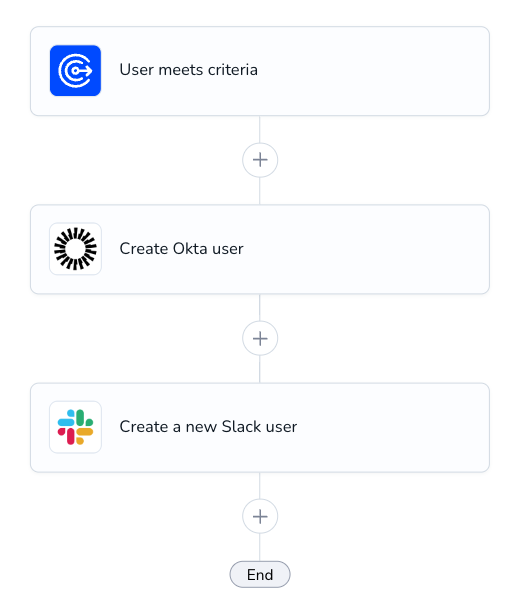Add a step after User meets criteria

[260, 160]
